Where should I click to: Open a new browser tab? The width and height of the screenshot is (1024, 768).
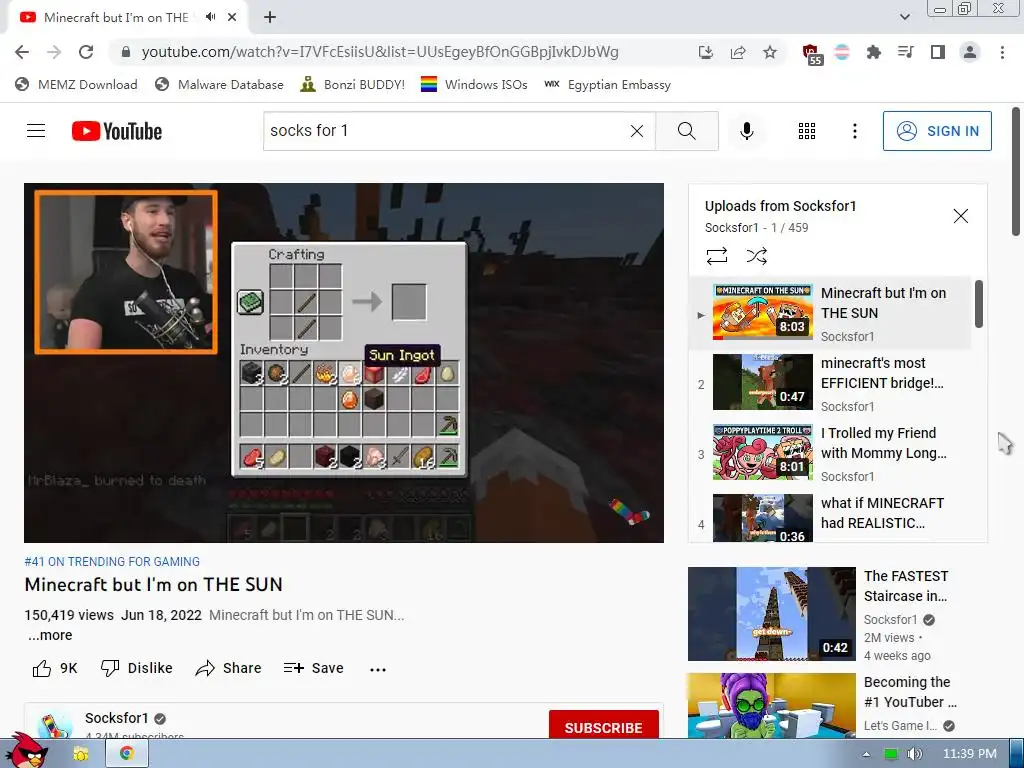270,18
